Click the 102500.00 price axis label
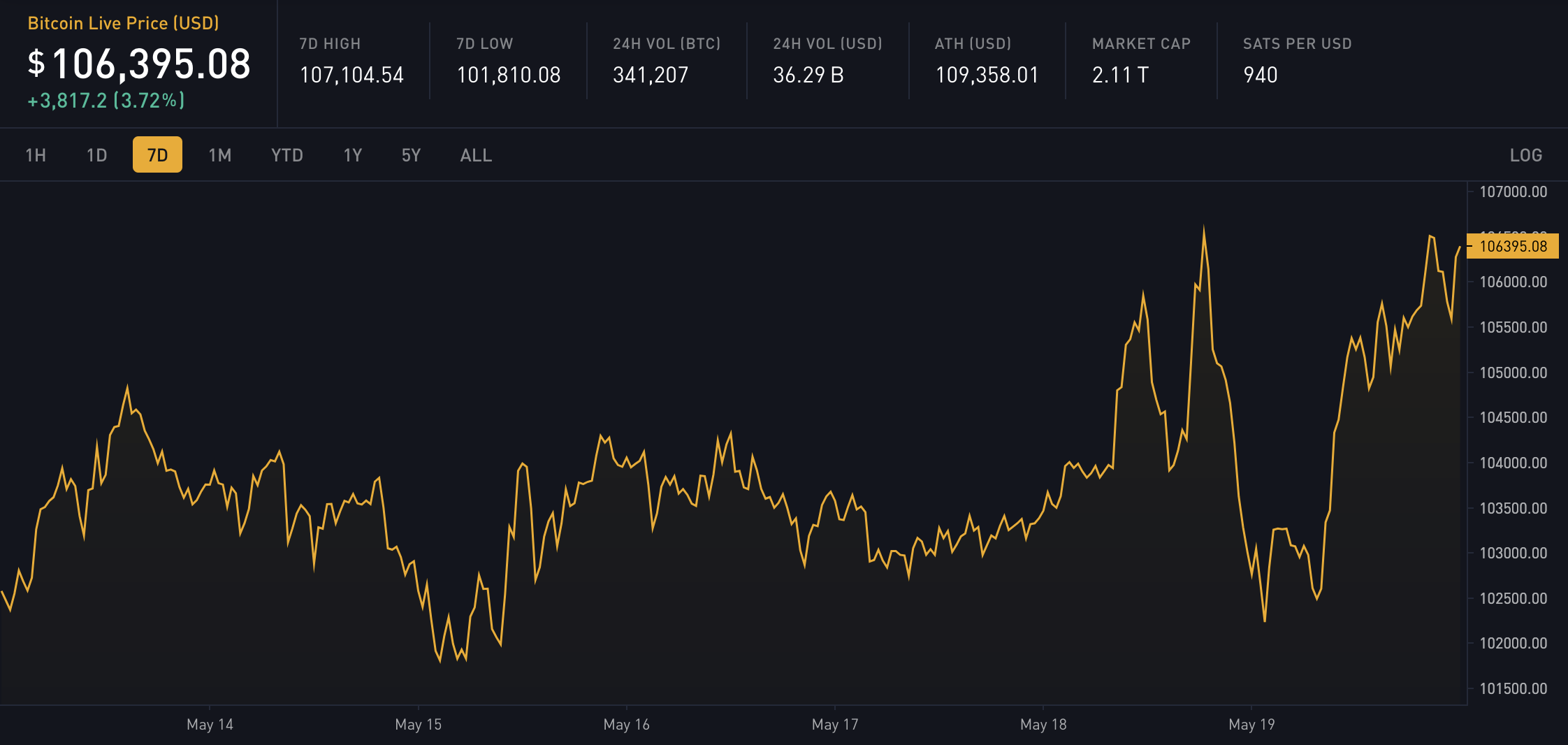1568x745 pixels. point(1513,598)
